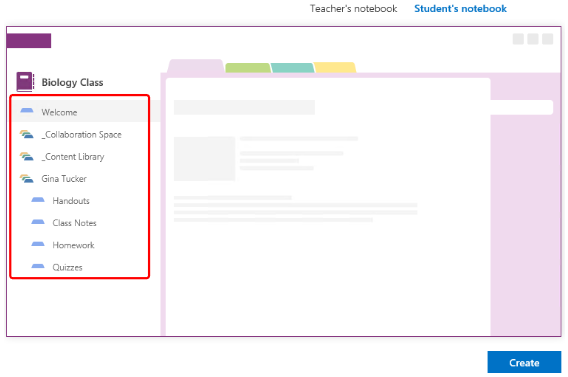568x377 pixels.
Task: Click the Handouts section icon
Action: [38, 200]
